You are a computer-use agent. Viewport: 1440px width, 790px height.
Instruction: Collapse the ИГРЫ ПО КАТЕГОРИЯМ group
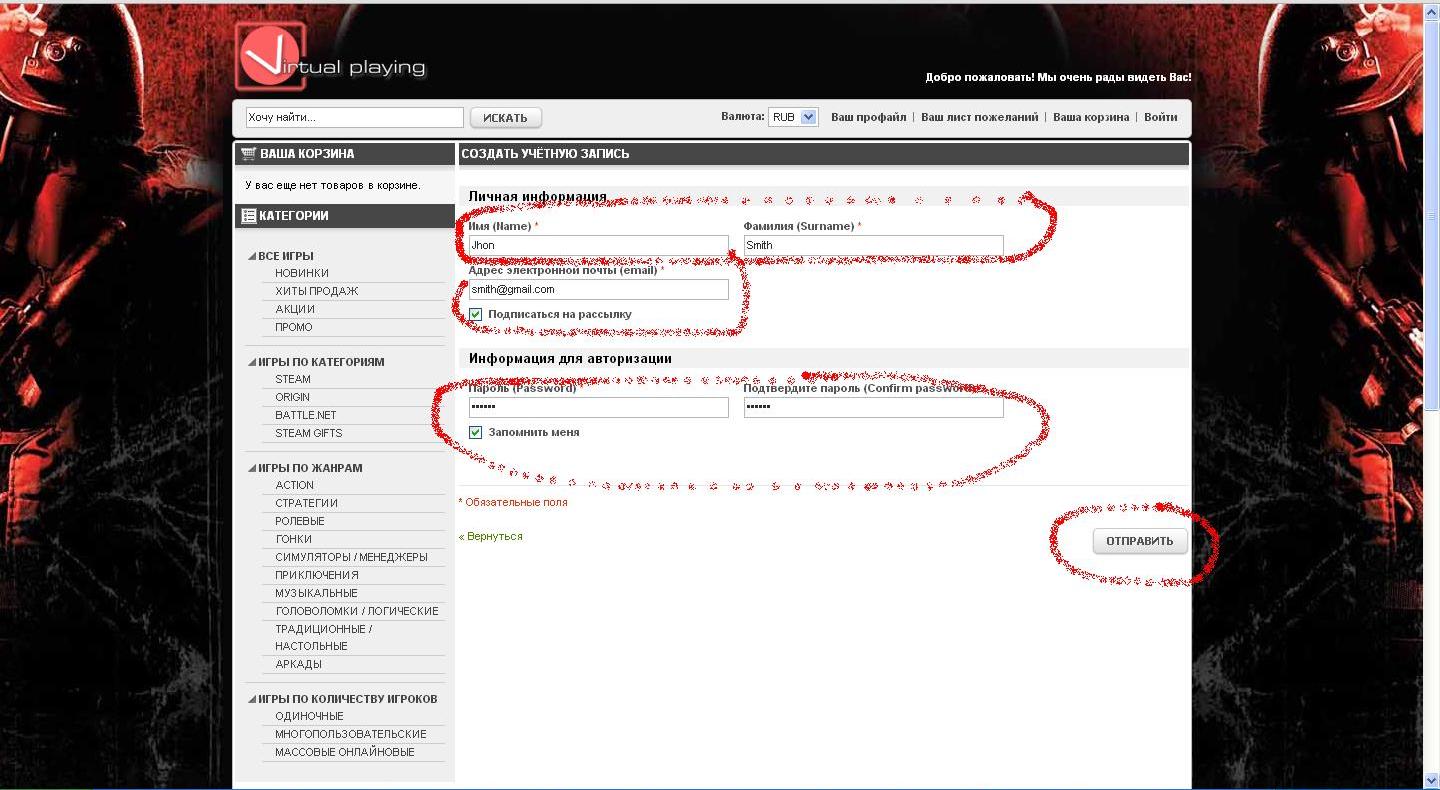tap(253, 362)
